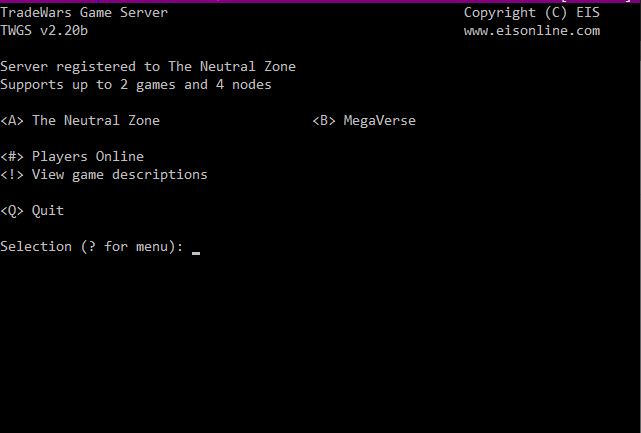Viewport: 641px width, 433px height.
Task: Click the <B> hotkey marker
Action: click(x=324, y=121)
